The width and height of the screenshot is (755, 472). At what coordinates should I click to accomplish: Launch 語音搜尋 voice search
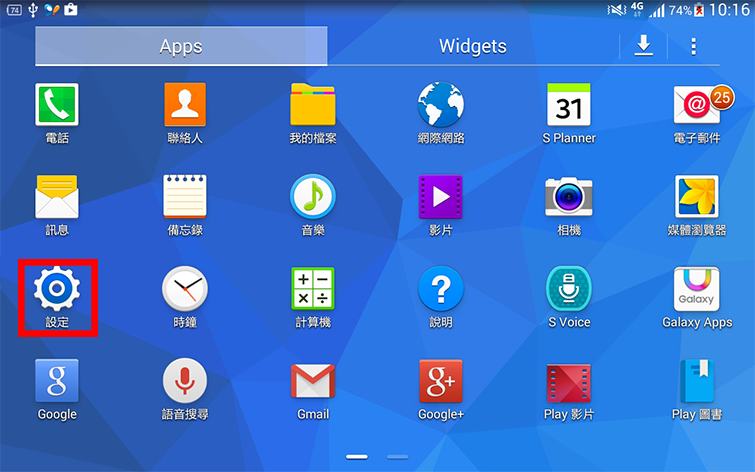(185, 380)
